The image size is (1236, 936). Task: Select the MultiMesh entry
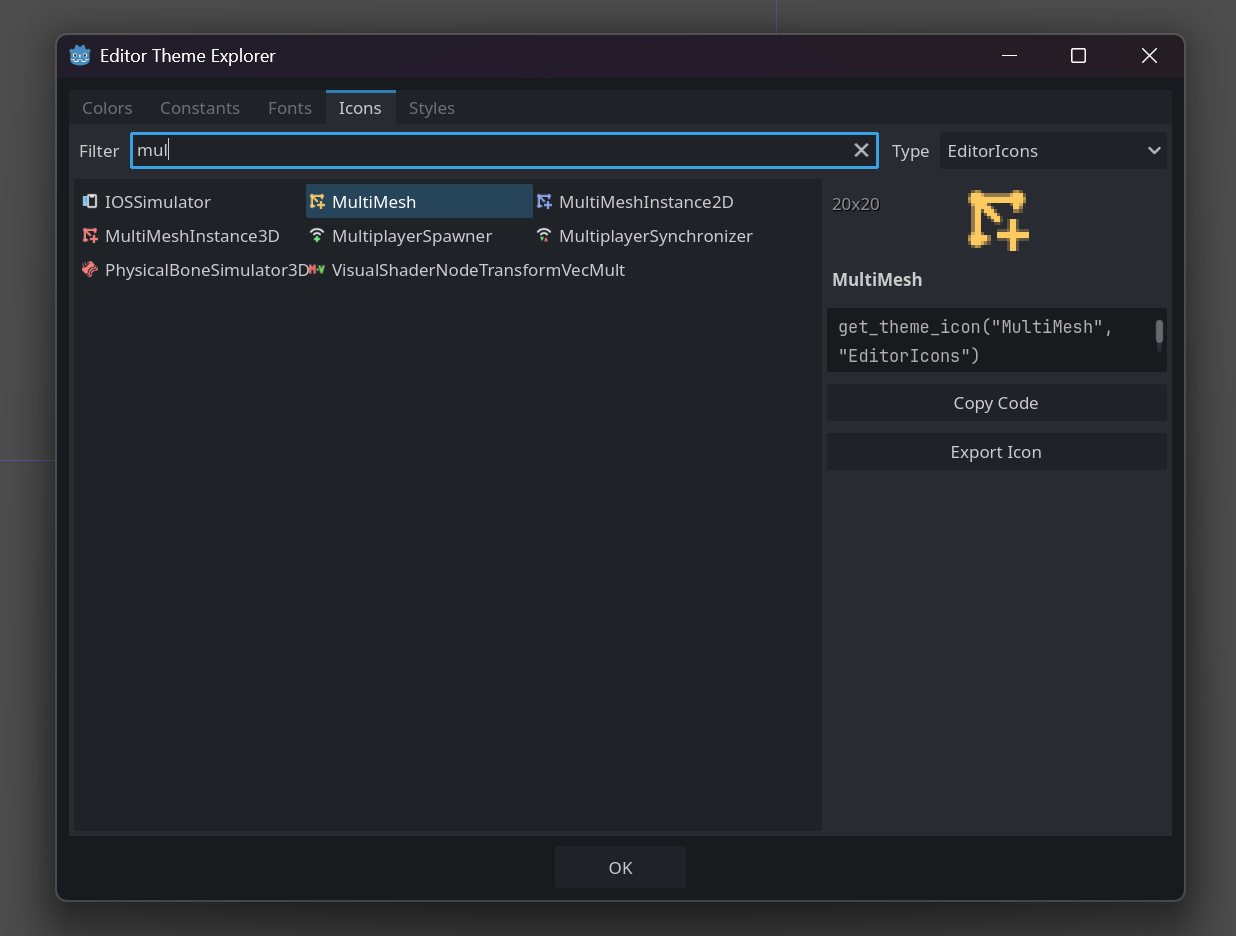point(419,202)
